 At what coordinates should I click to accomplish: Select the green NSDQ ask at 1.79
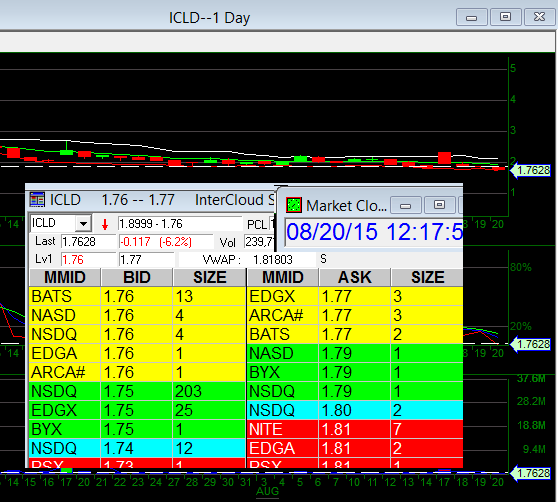click(x=355, y=391)
